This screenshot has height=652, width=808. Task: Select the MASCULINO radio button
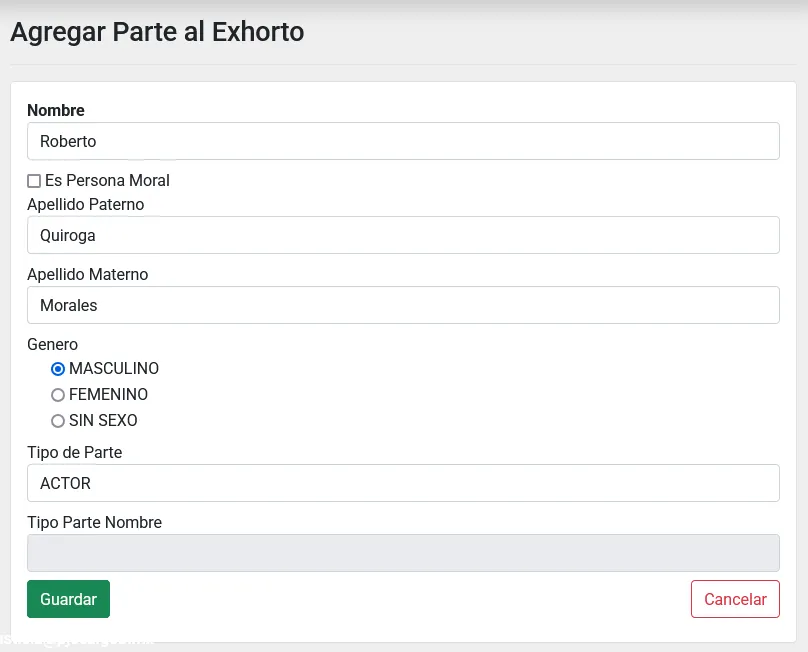[58, 369]
